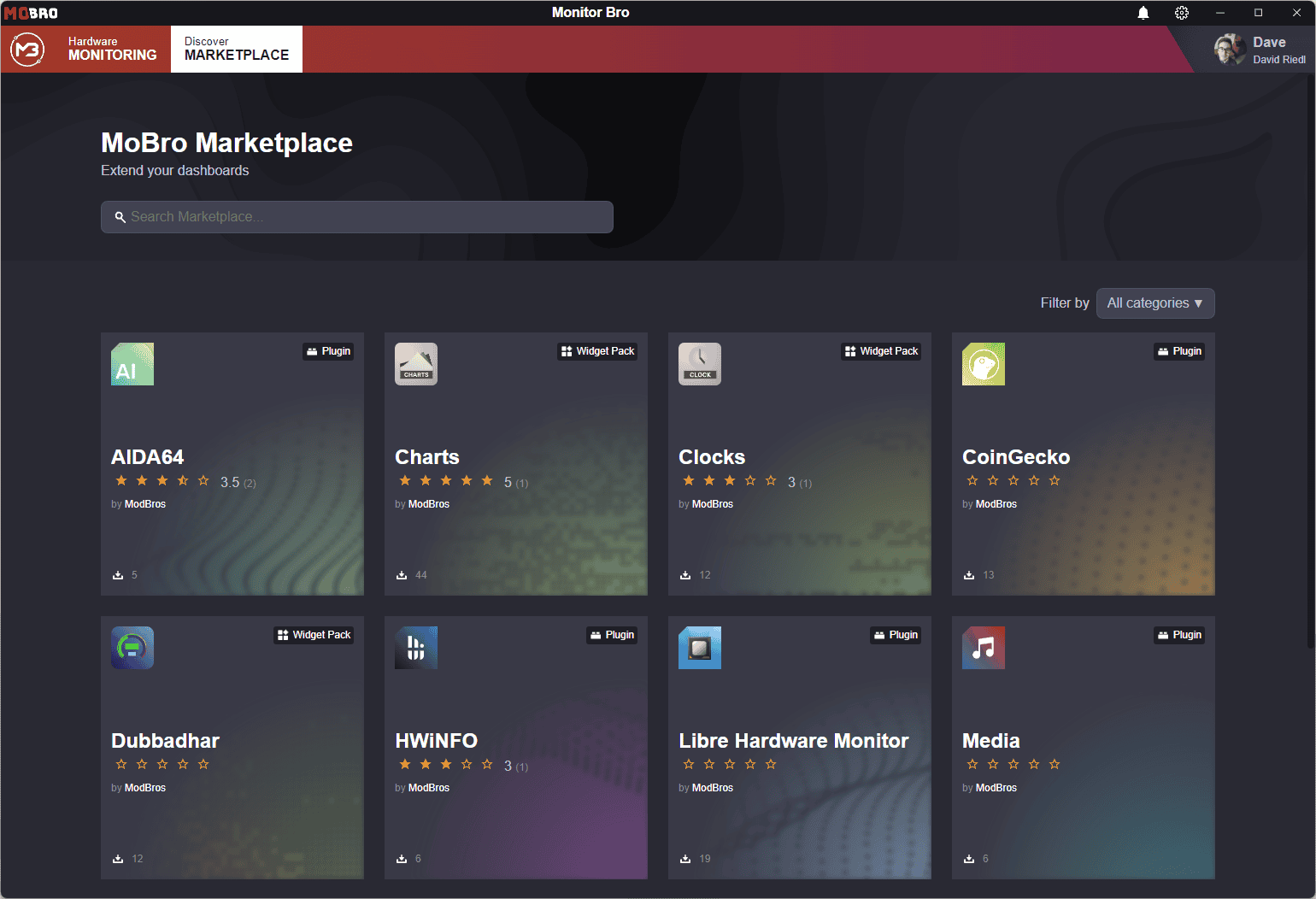Open the Clocks title
The image size is (1316, 899).
point(712,457)
